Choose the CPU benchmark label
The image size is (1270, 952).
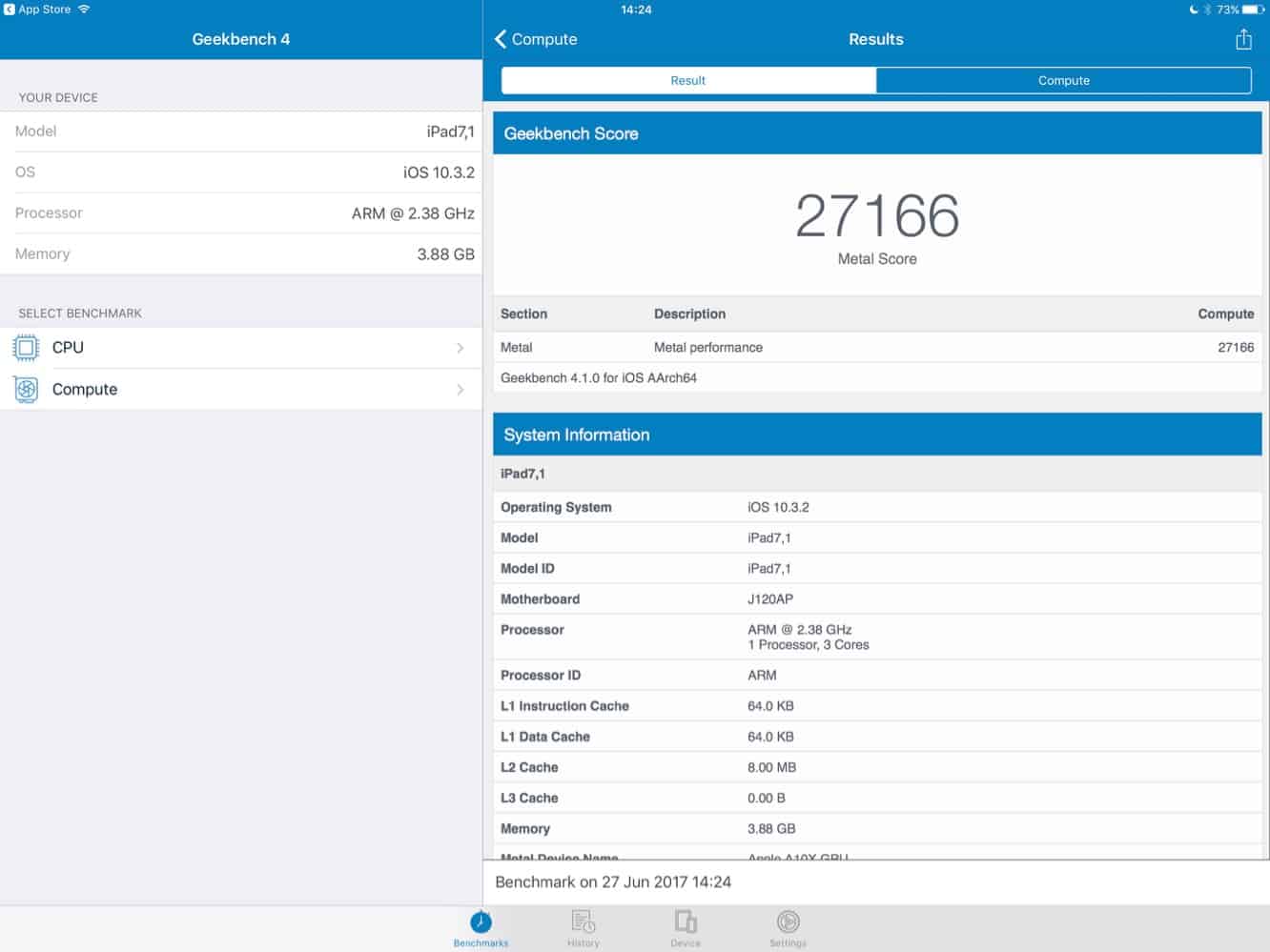68,348
